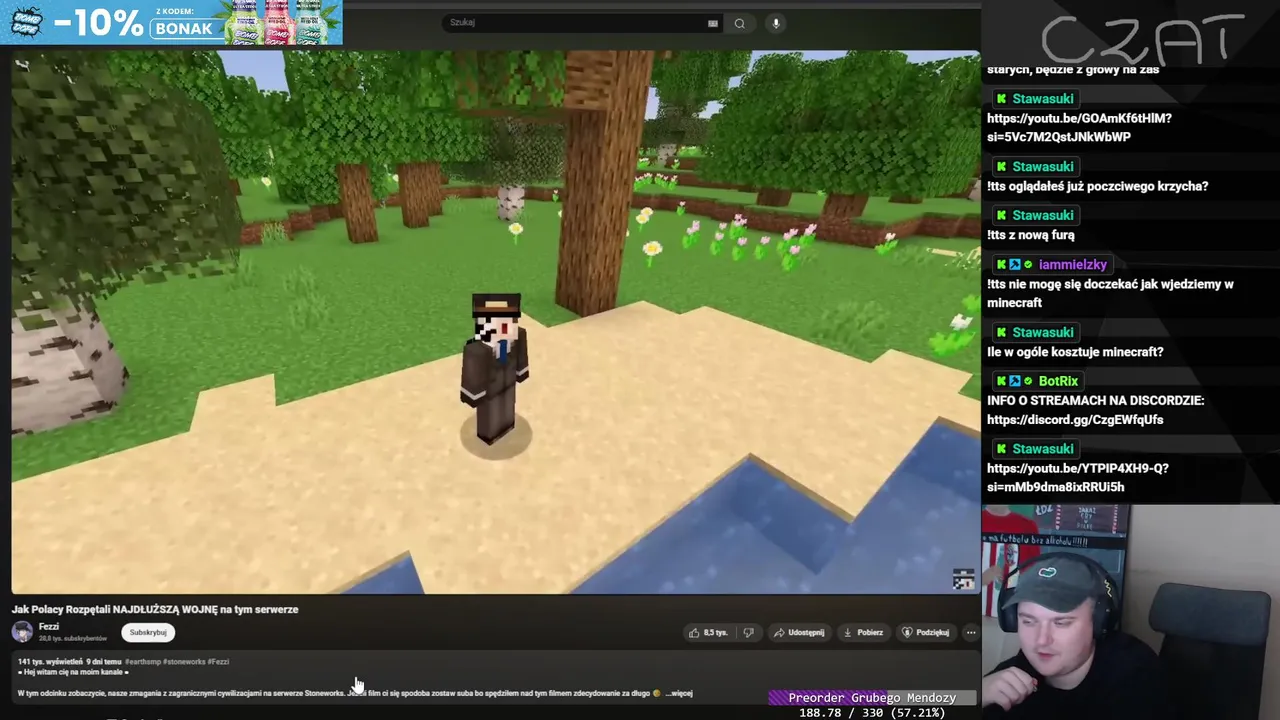Open the youtu.be/YTPIP4XH9-Q link in chat
Viewport: 1280px width, 720px height.
(1078, 477)
